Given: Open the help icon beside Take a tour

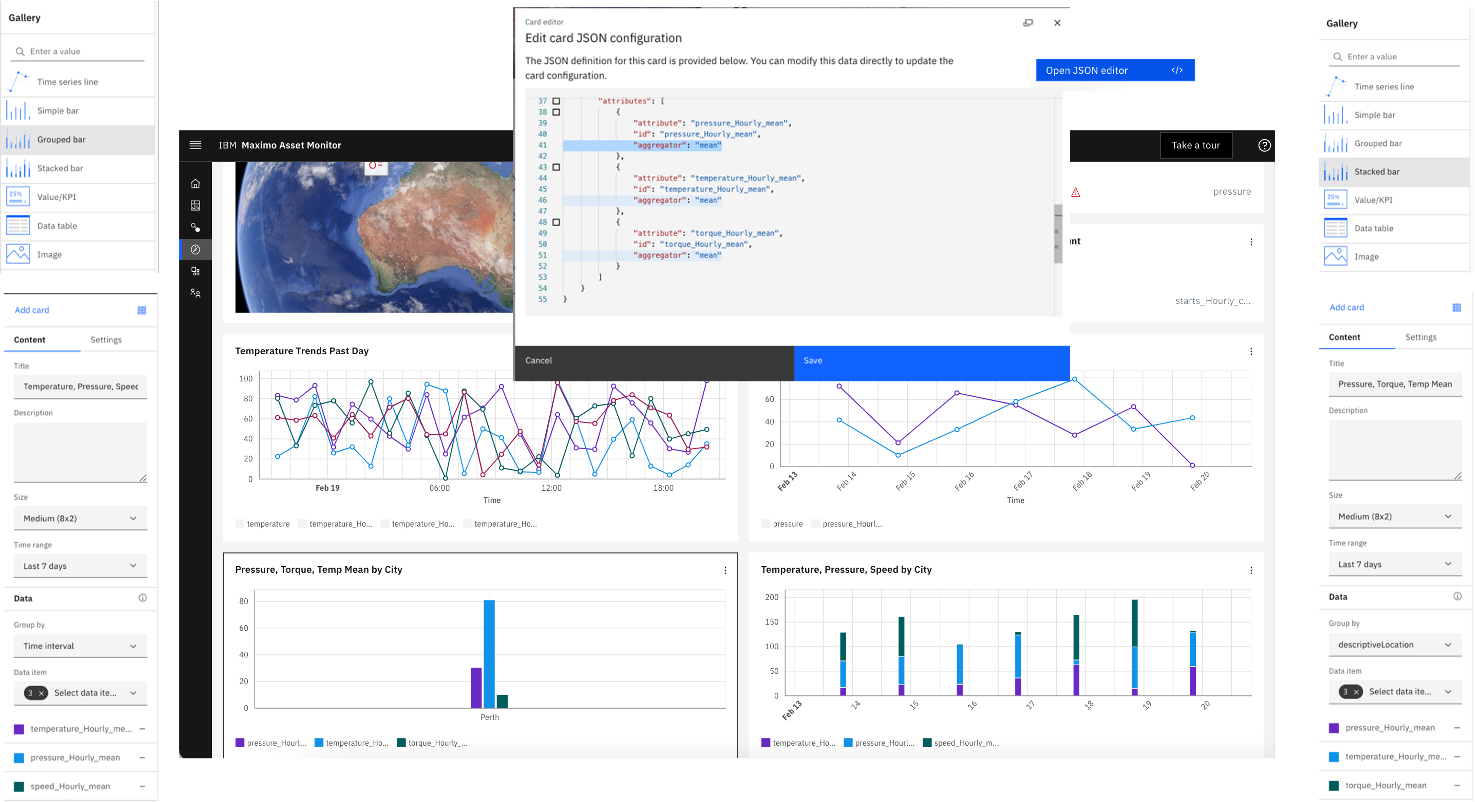Looking at the screenshot, I should [x=1263, y=145].
